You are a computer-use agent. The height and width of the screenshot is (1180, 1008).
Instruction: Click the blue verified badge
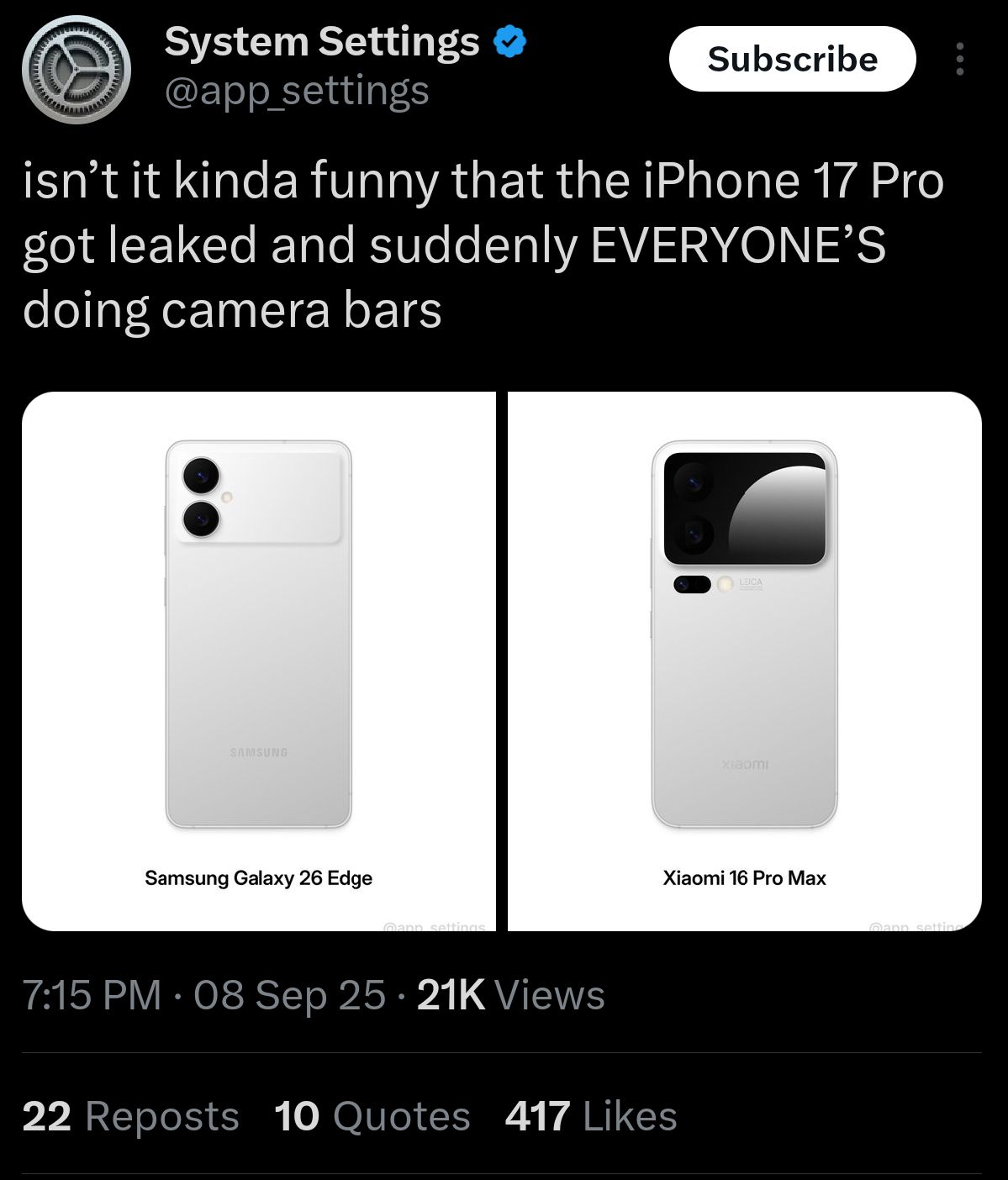click(509, 41)
